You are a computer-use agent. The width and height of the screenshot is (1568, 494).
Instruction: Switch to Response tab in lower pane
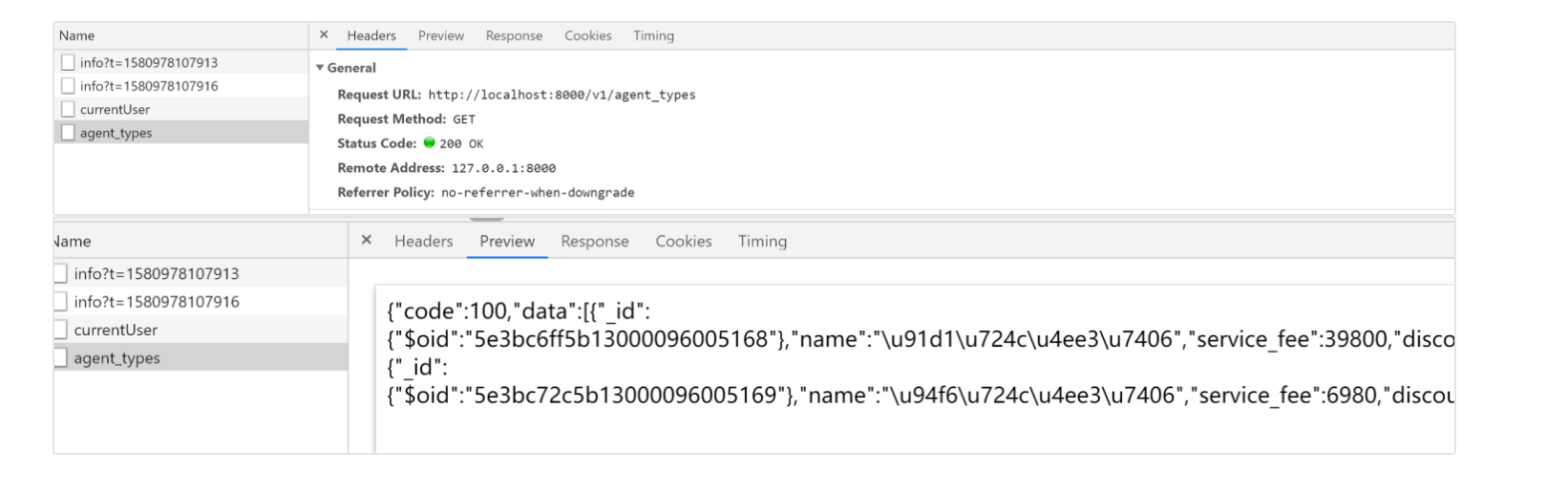(x=595, y=241)
